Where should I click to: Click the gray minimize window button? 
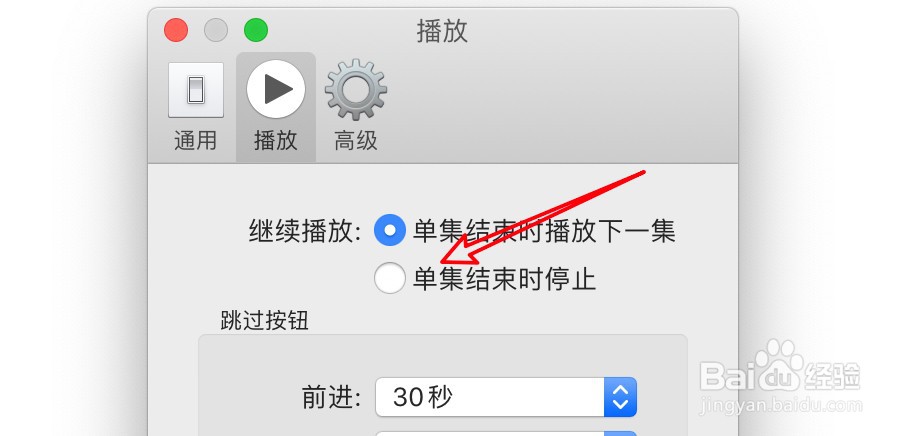216,30
